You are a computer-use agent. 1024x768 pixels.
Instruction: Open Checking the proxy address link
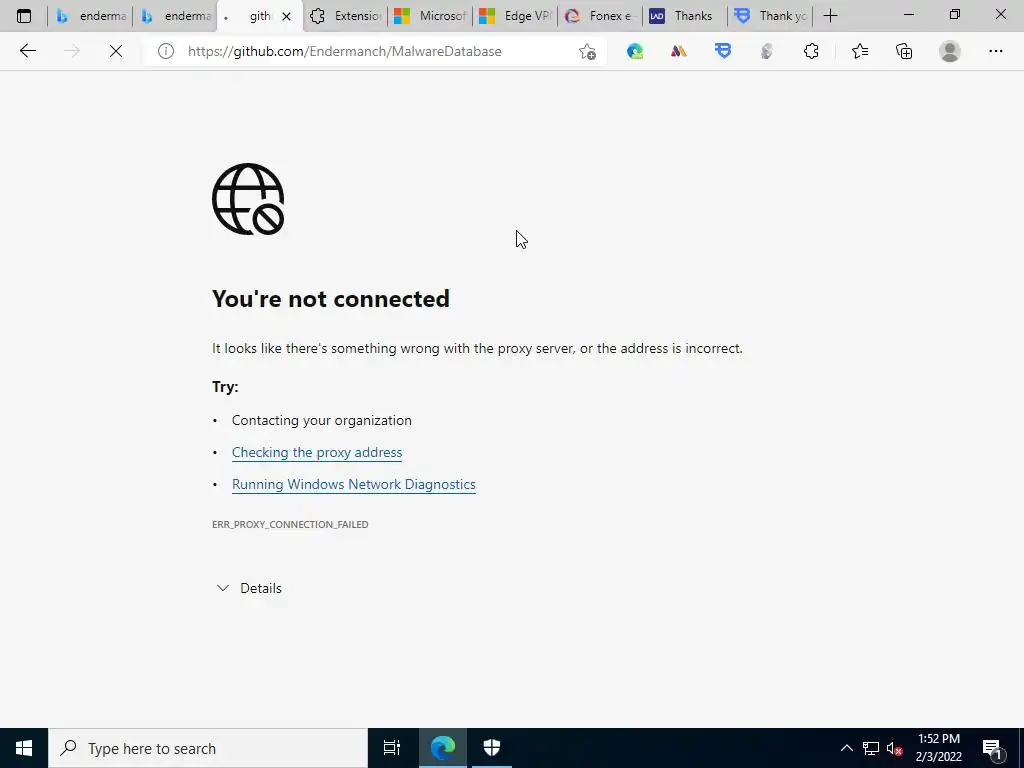click(x=317, y=452)
